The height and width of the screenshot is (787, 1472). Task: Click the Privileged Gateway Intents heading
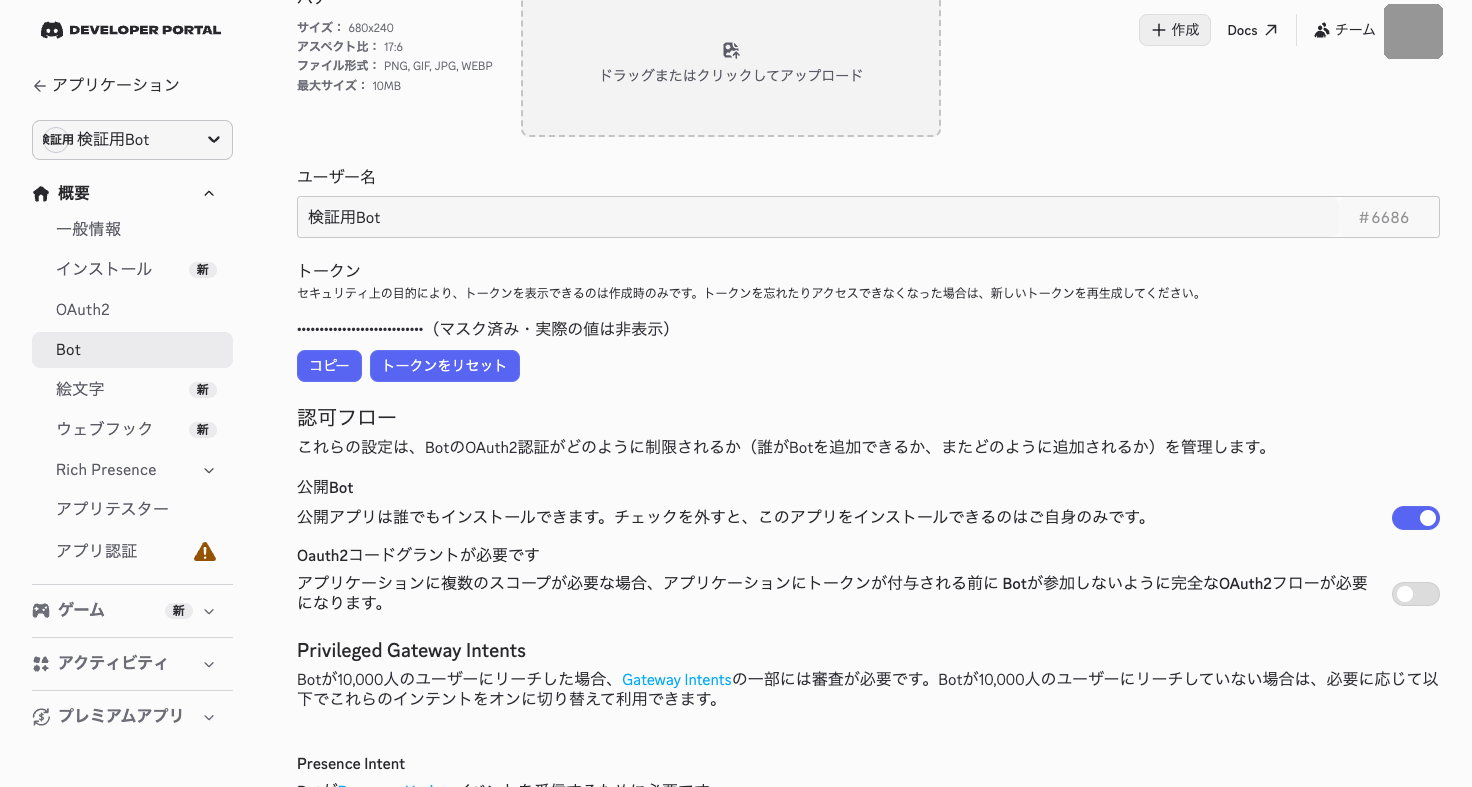(x=411, y=651)
